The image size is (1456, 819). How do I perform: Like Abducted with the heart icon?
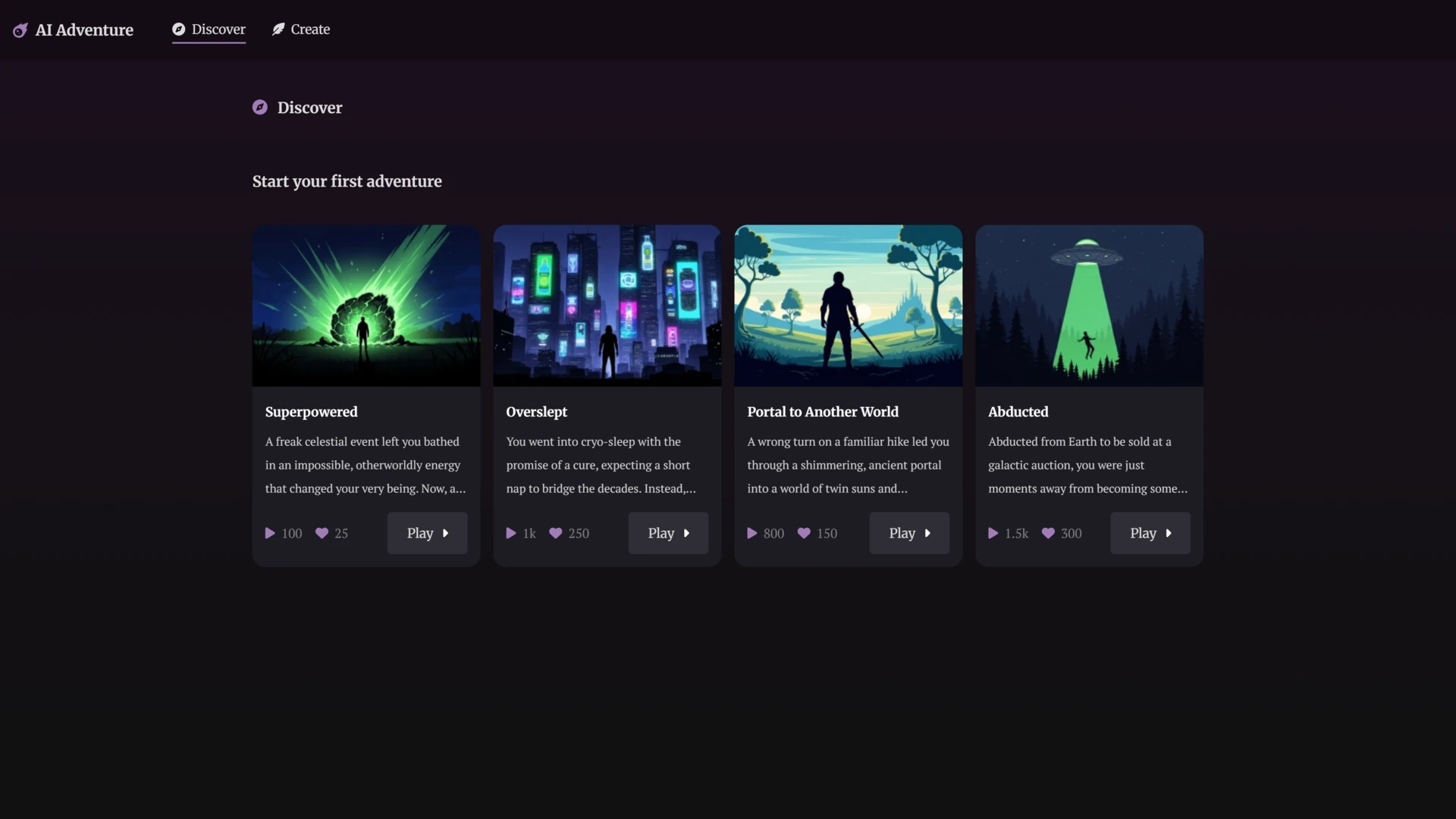pyautogui.click(x=1049, y=534)
